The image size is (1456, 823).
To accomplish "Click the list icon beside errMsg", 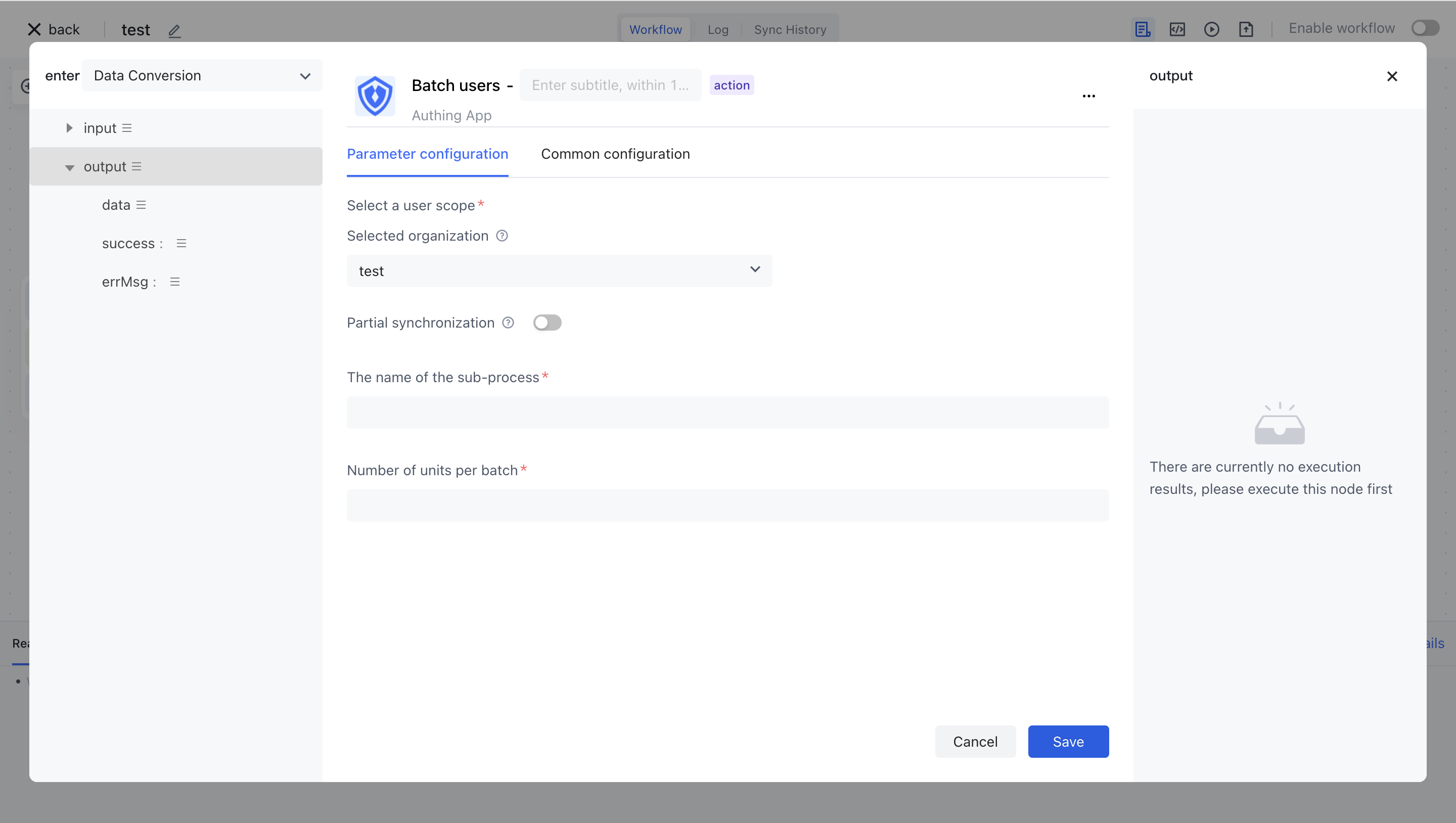I will (x=174, y=282).
